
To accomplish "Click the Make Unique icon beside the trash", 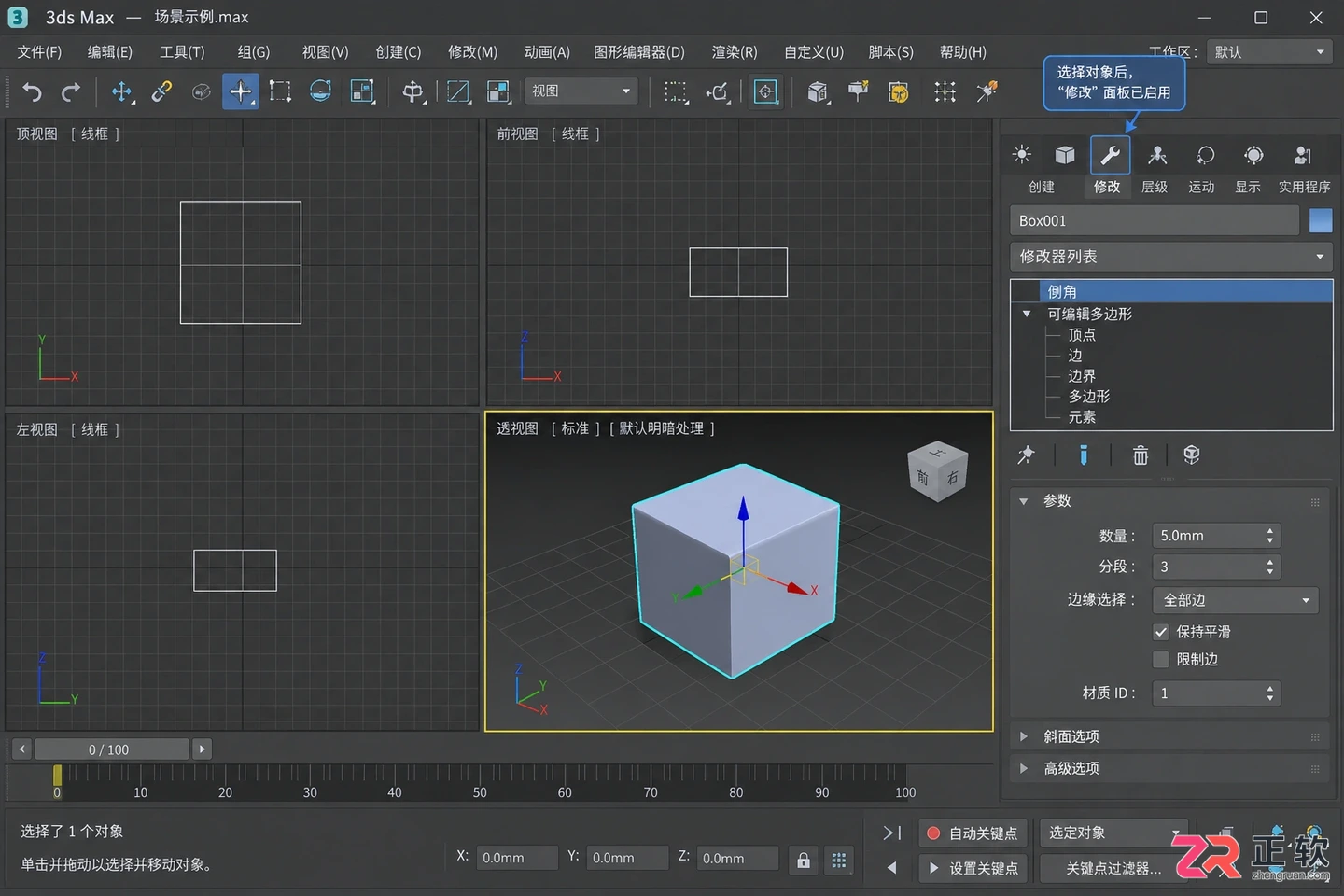I will (1192, 455).
